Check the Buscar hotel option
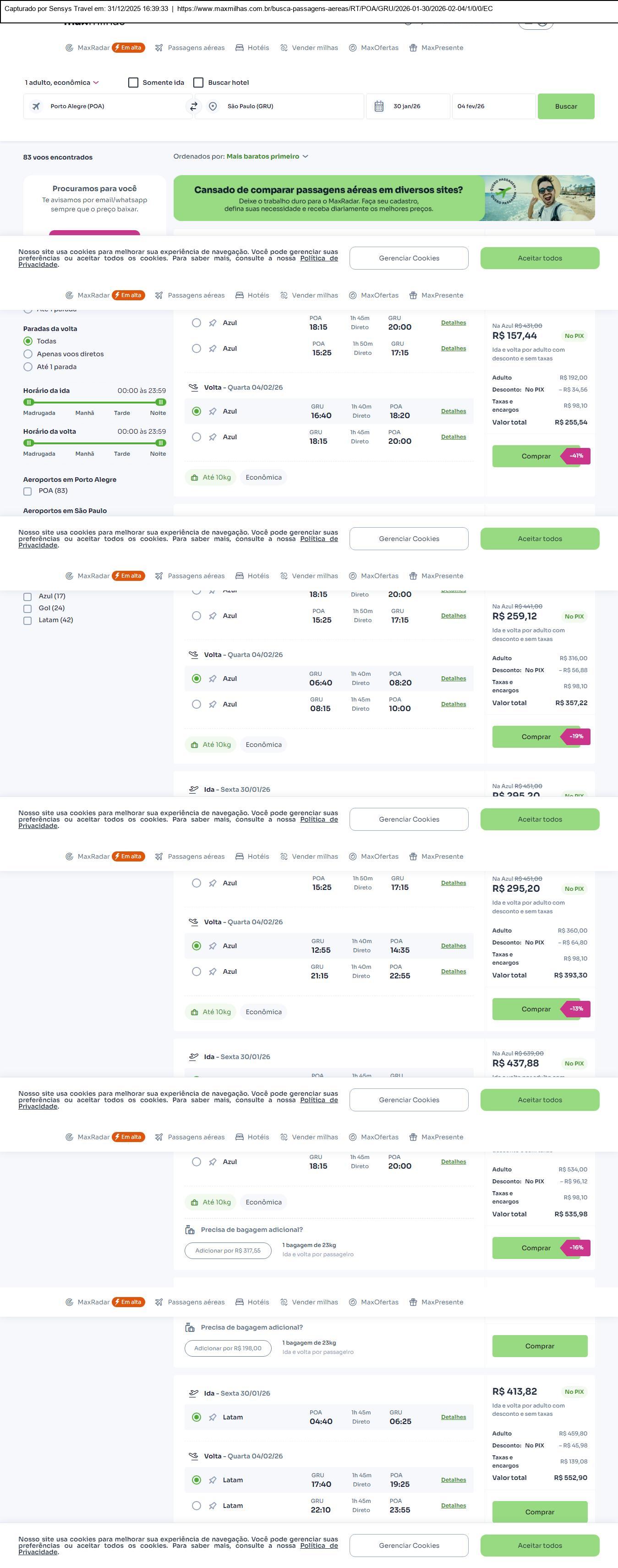The height and width of the screenshot is (1568, 618). pos(198,83)
